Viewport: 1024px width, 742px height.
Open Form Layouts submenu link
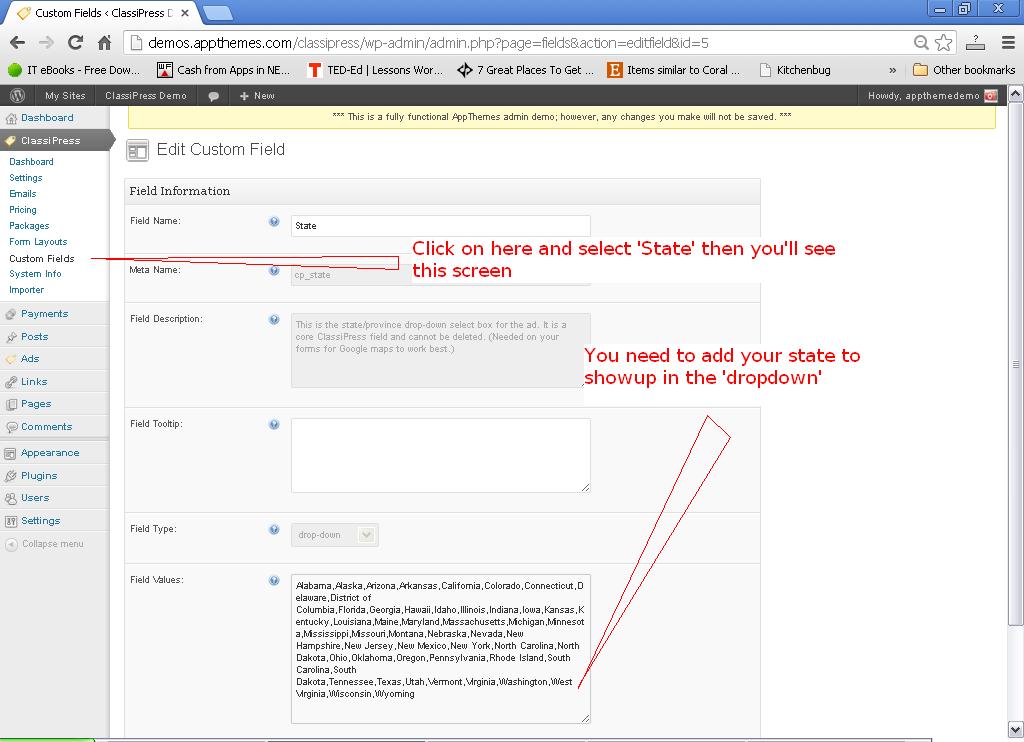pyautogui.click(x=38, y=242)
